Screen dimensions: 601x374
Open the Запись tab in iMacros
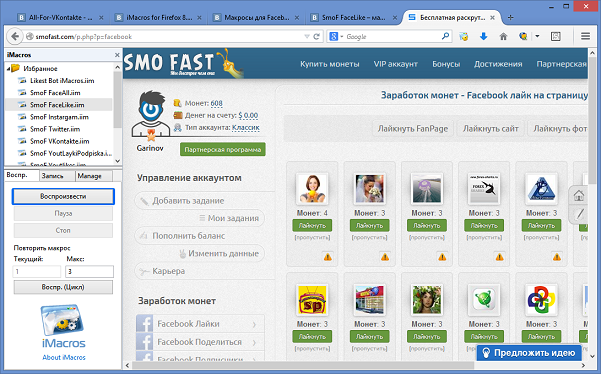tap(57, 176)
